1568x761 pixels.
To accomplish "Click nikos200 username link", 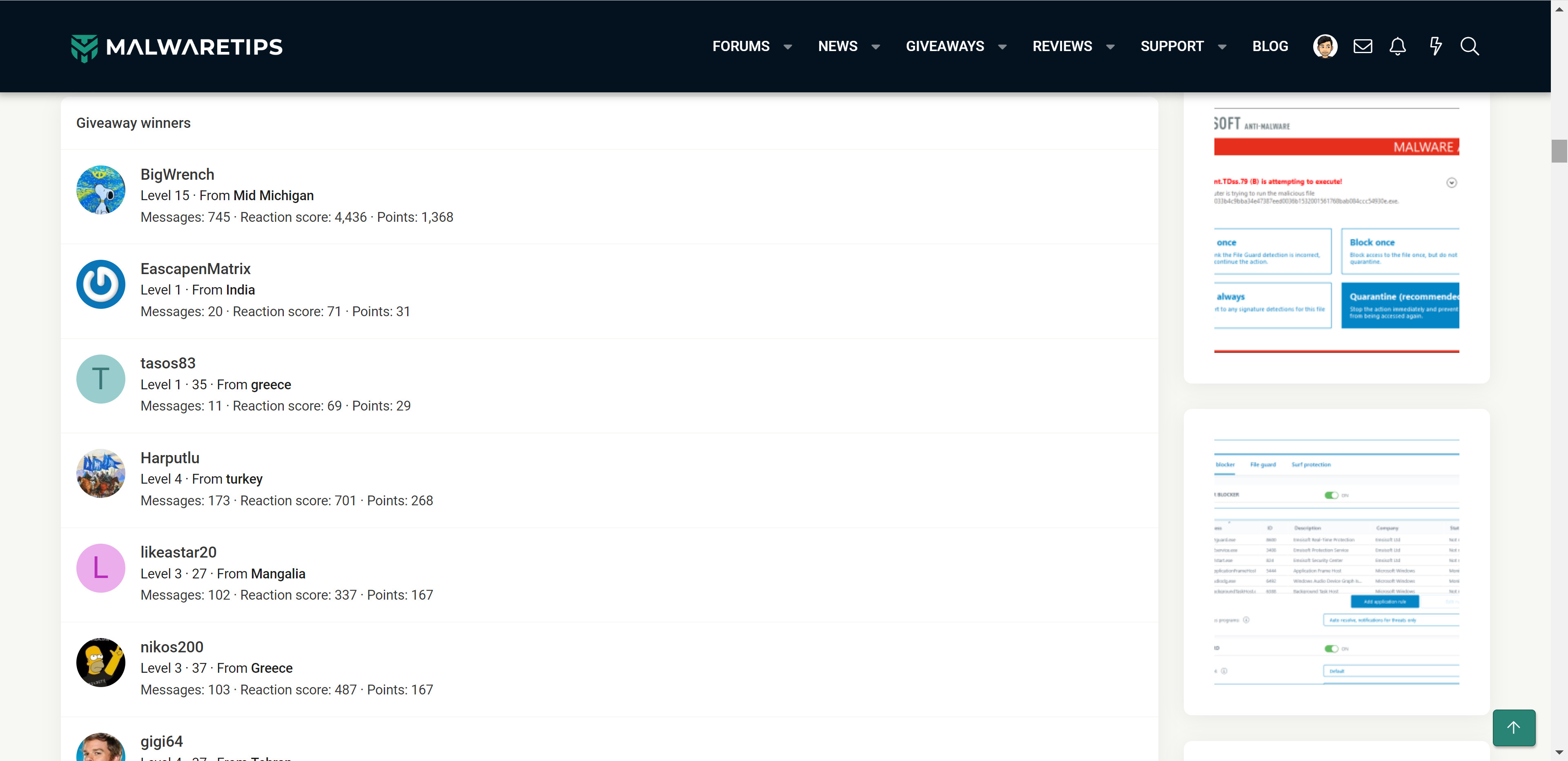I will tap(171, 647).
